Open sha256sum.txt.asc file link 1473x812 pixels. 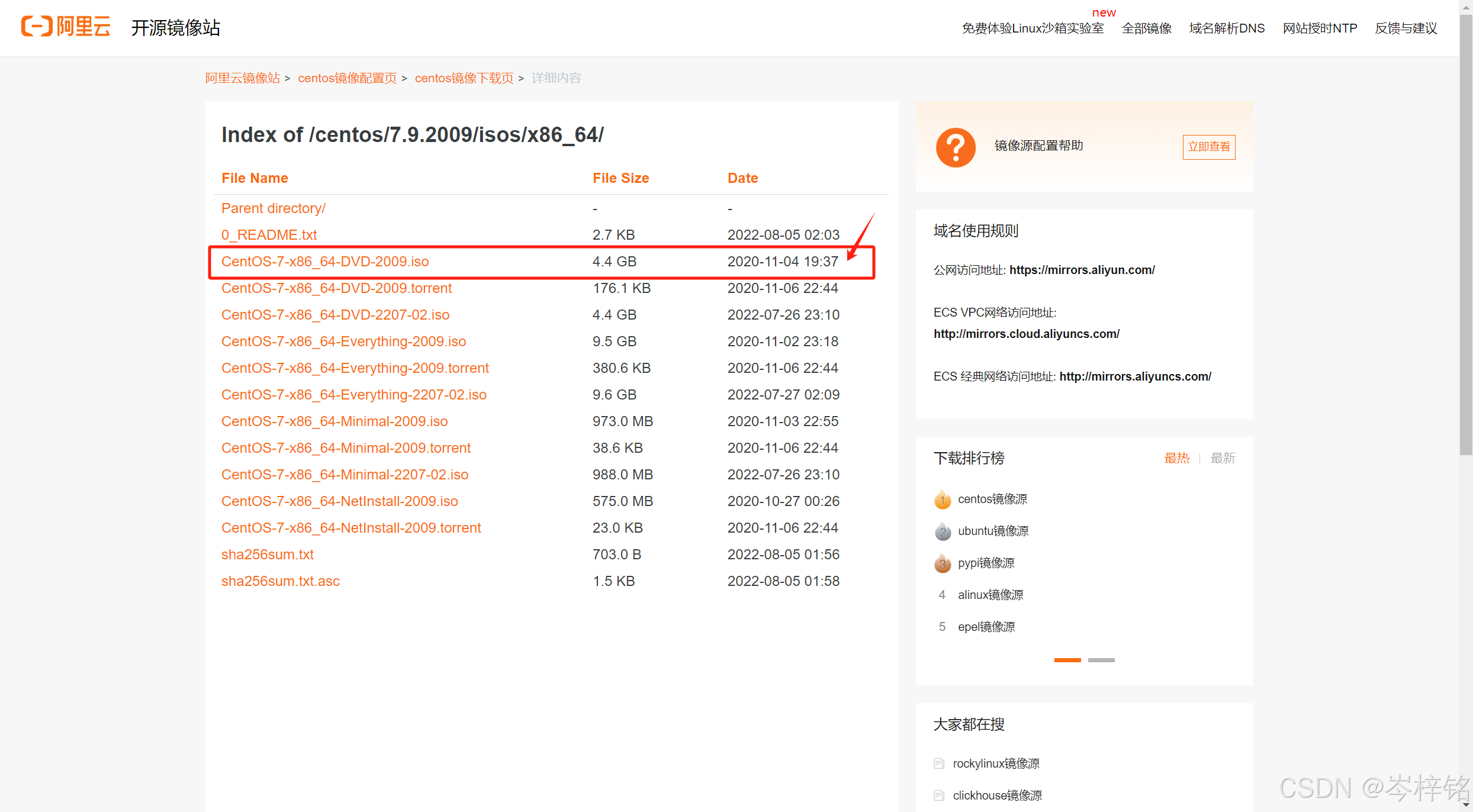(x=281, y=581)
